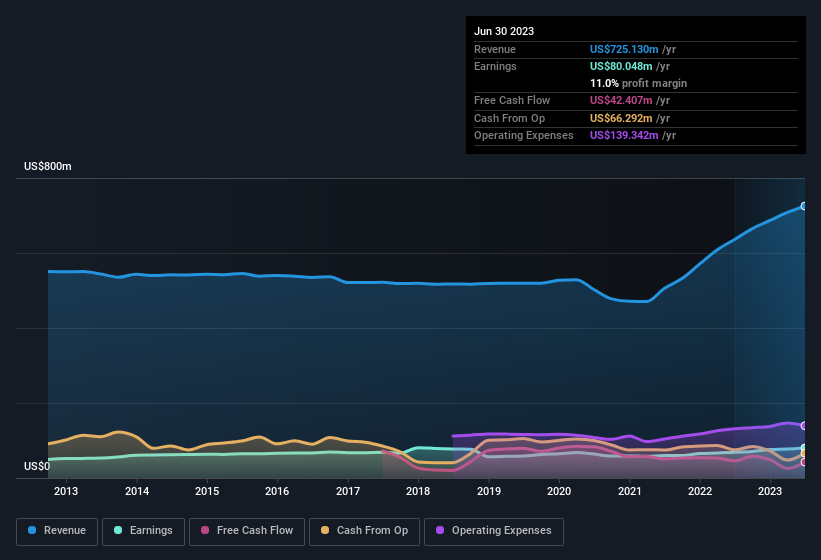Click the US$139.342m operating expenses value

624,135
